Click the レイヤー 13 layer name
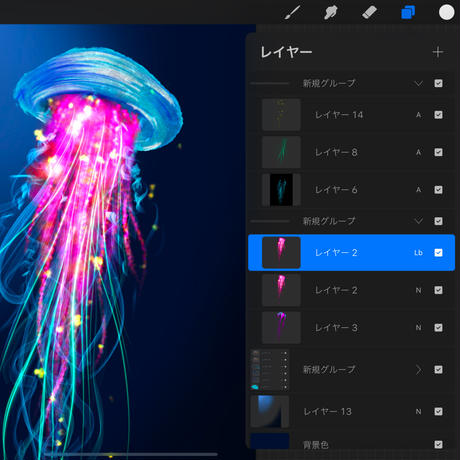This screenshot has height=460, width=460. point(327,412)
